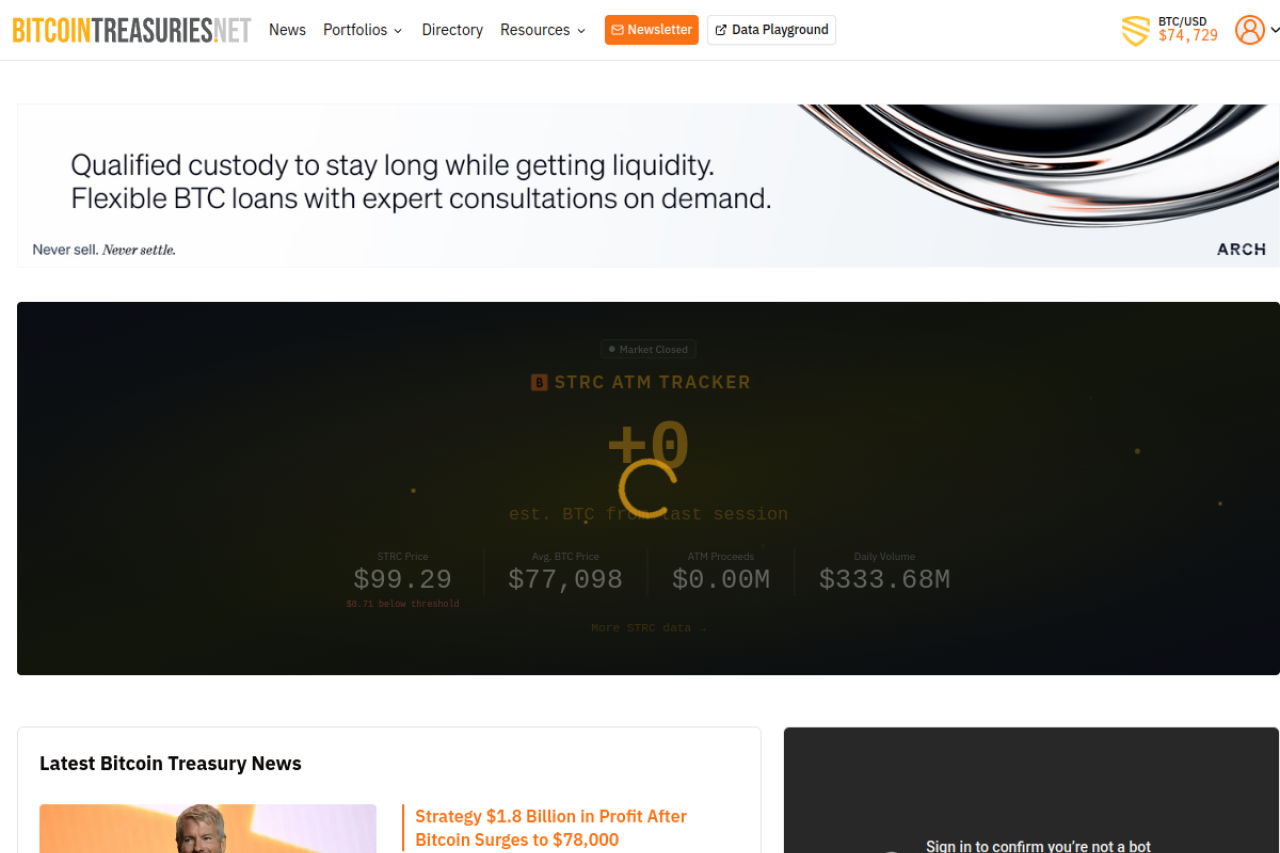Click the $99.29 STRC Price figure

tap(402, 579)
